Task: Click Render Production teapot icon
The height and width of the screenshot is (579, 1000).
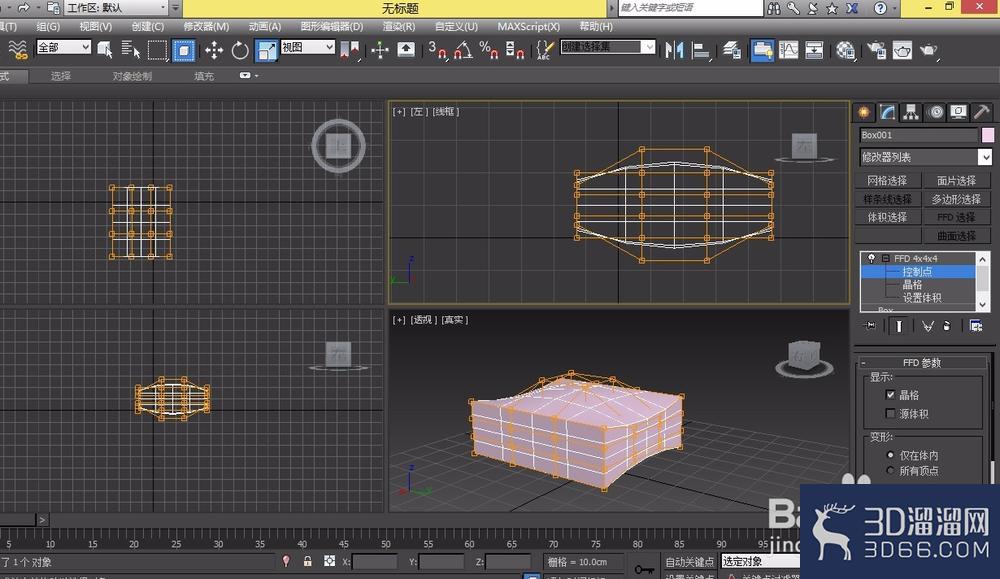Action: coord(929,50)
